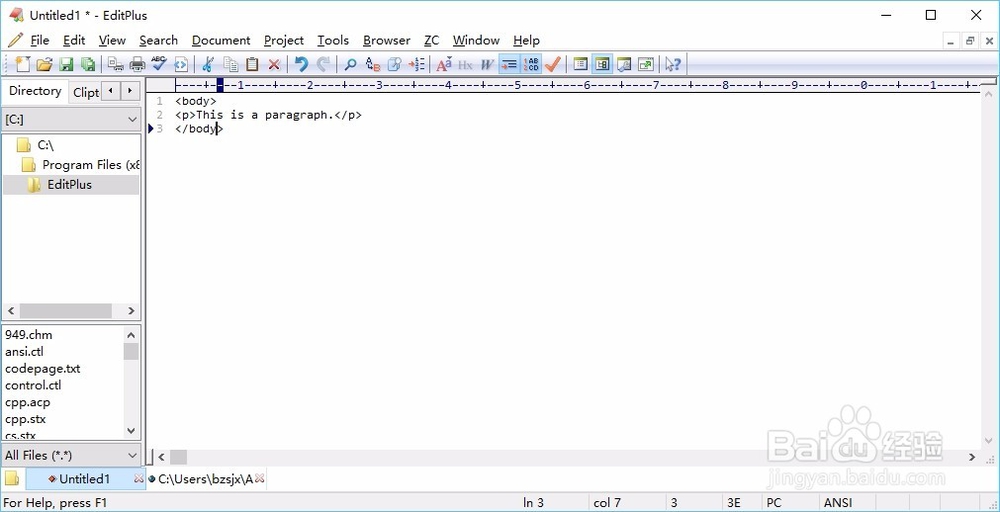This screenshot has width=1000, height=512.
Task: Click the Save All icon
Action: (88, 64)
